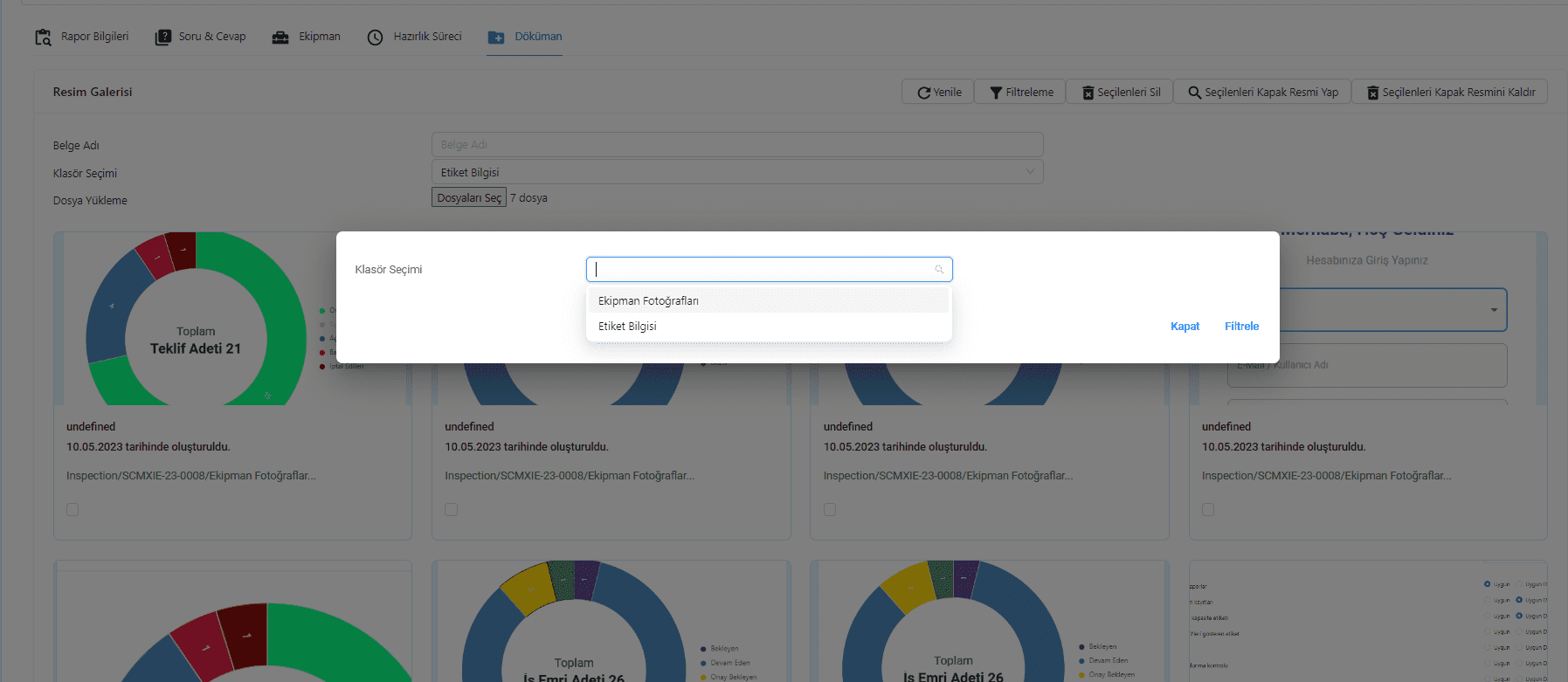Focus the Klasör Seçimi search box in dialog
Viewport: 1568px width, 682px height.
point(769,269)
